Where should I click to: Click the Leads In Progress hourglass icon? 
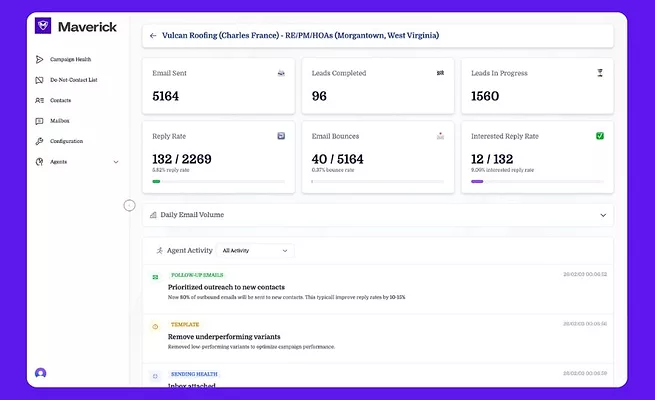click(x=599, y=73)
